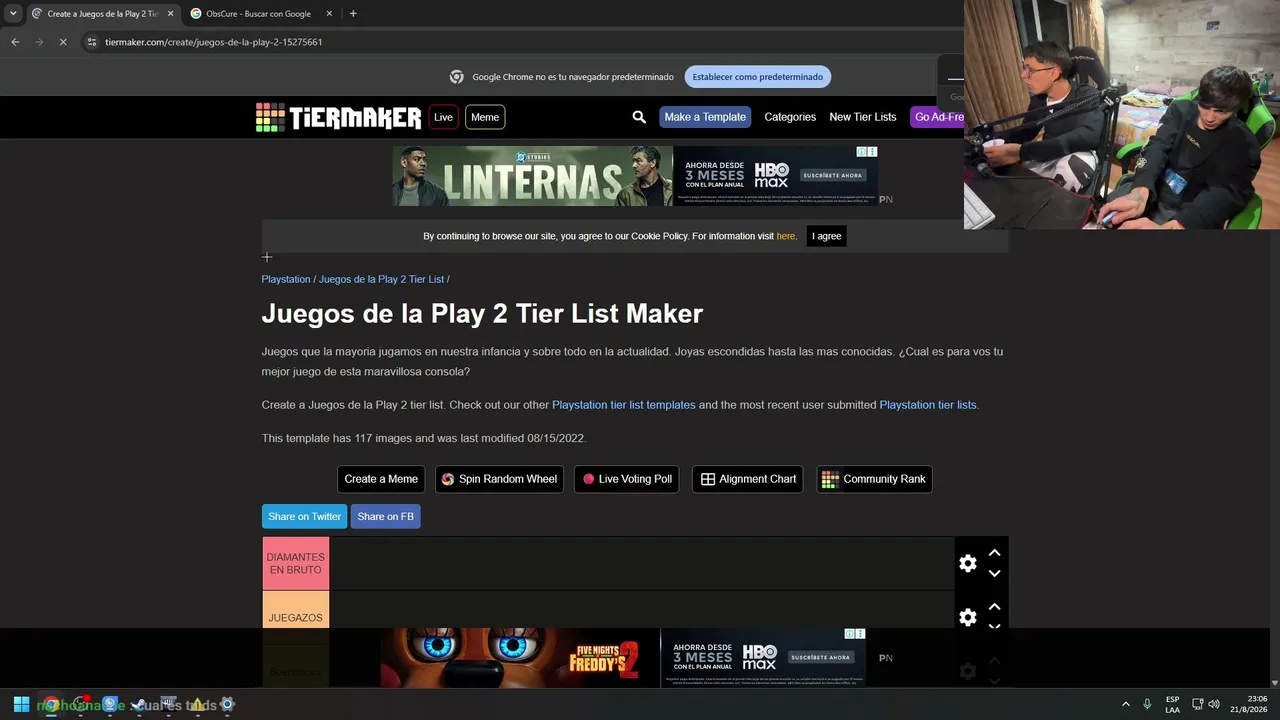1280x720 pixels.
Task: Open settings gear for DIAMANTES EN BRUTO row
Action: pyautogui.click(x=968, y=564)
